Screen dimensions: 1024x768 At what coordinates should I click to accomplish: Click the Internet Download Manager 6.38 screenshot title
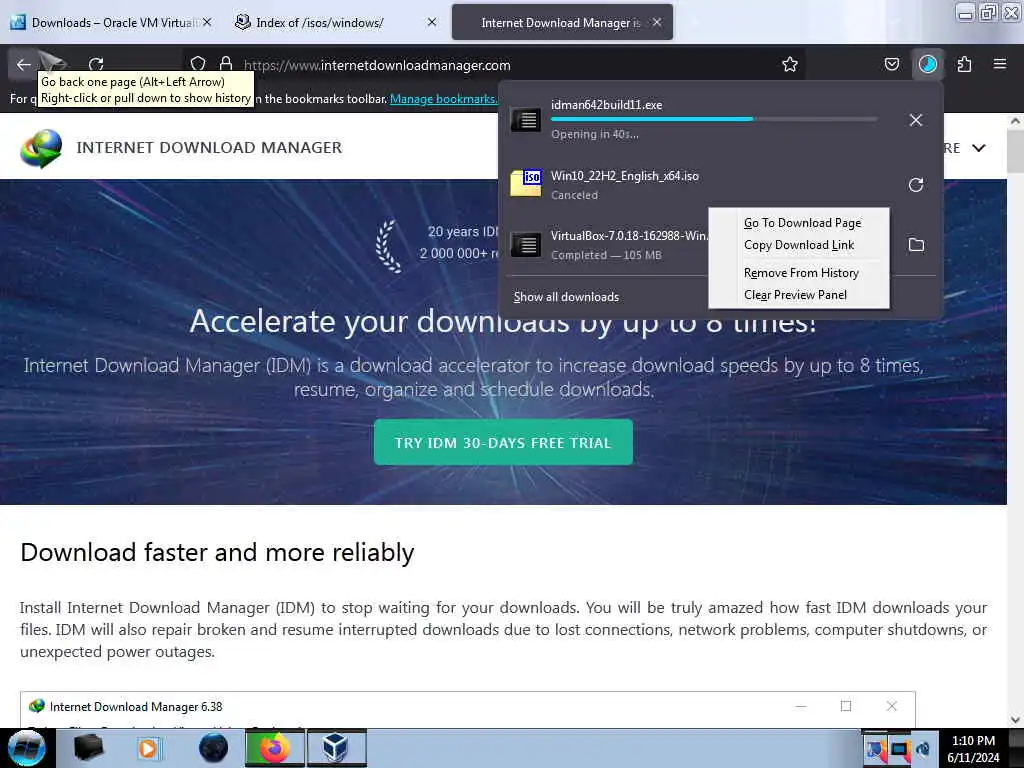click(136, 707)
